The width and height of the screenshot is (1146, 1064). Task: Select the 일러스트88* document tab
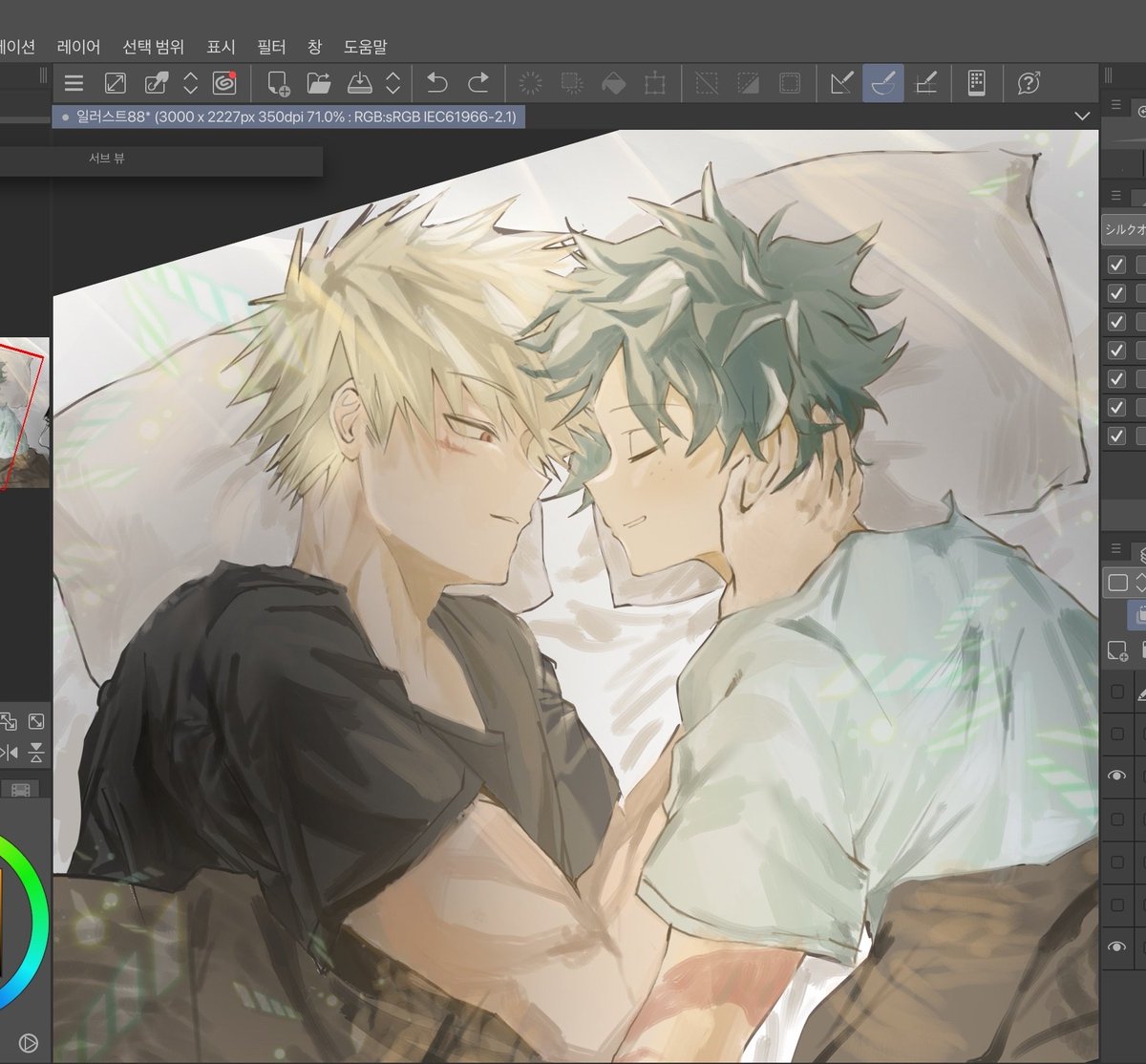click(287, 117)
